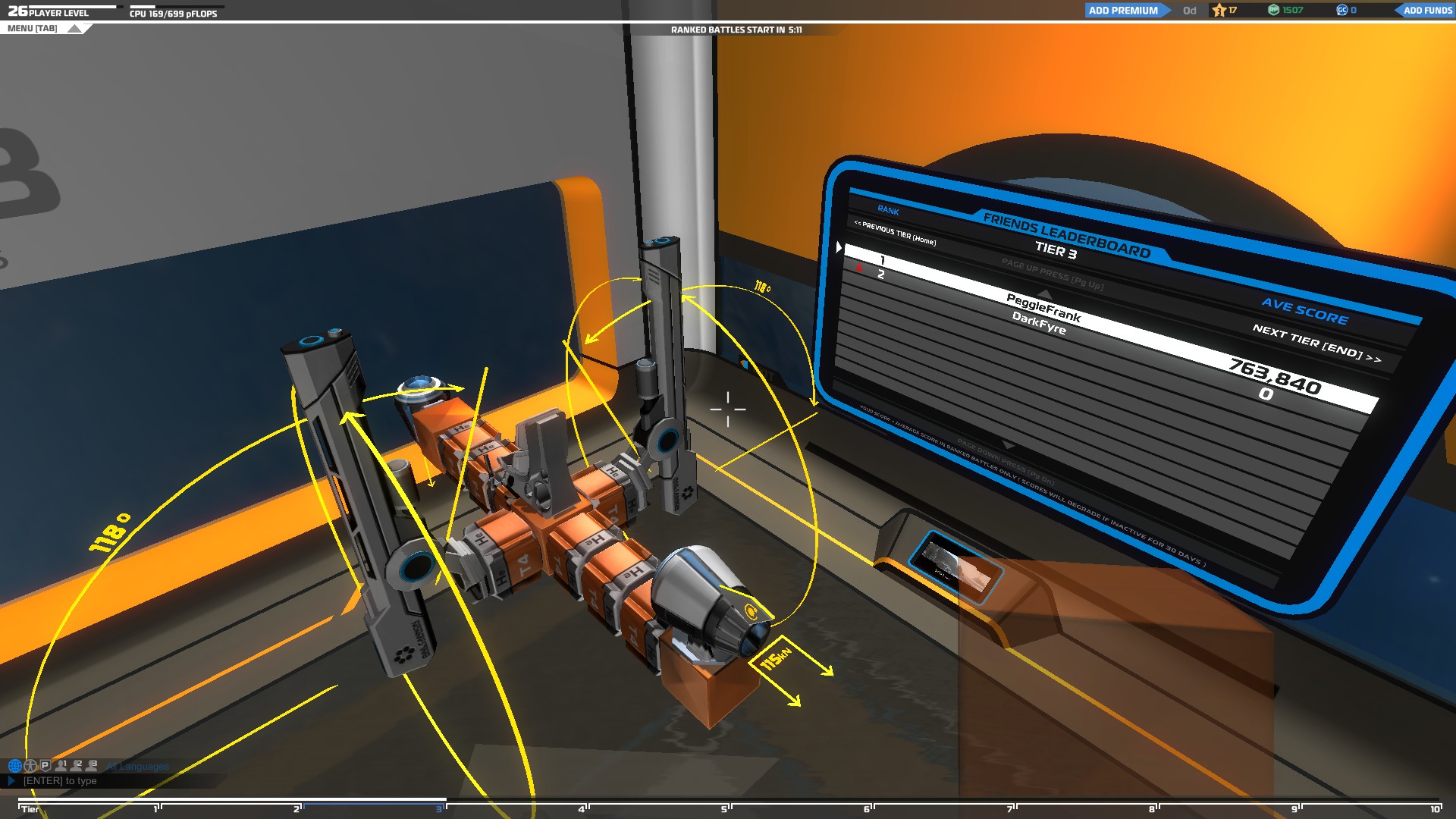Viewport: 1456px width, 819px height.
Task: Open the All Languages dropdown
Action: tap(138, 767)
